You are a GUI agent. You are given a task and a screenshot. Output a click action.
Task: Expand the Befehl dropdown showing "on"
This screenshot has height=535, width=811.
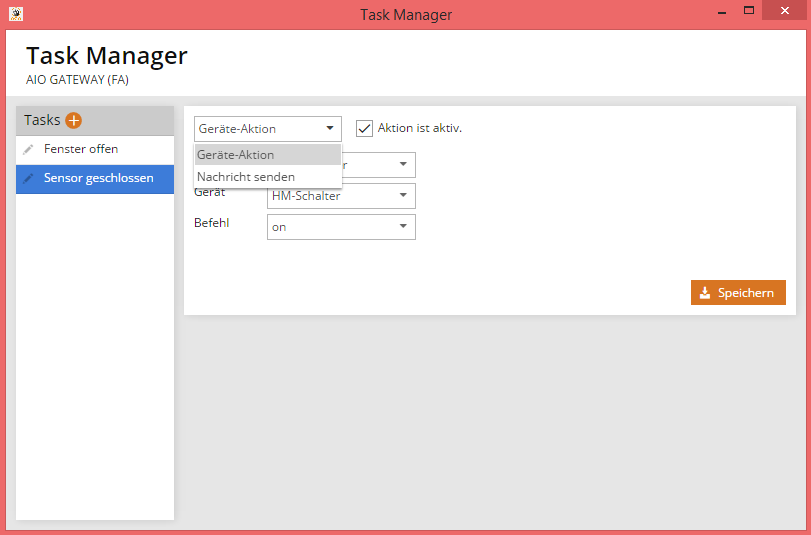click(403, 226)
